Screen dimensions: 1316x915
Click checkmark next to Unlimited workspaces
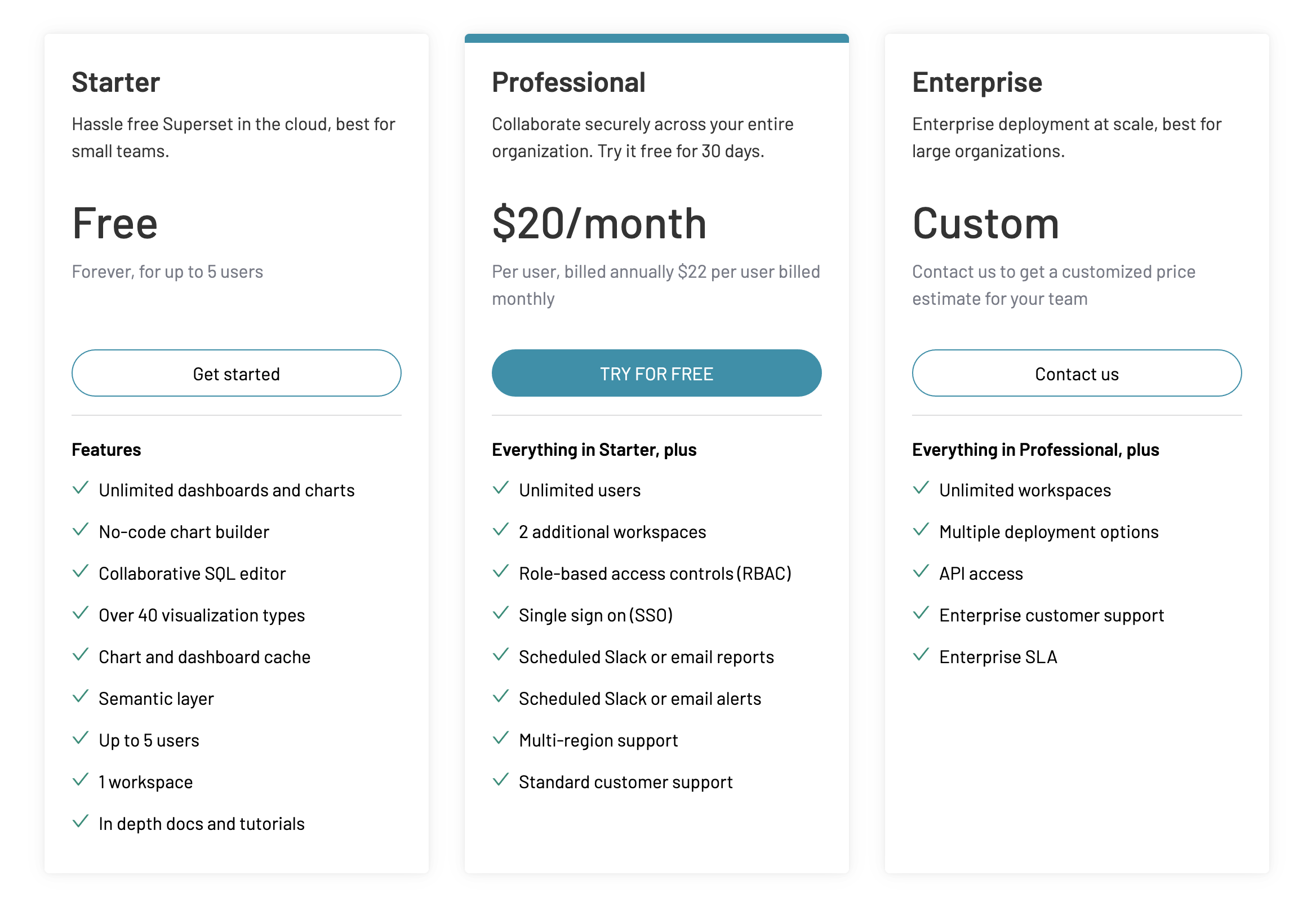click(x=921, y=488)
